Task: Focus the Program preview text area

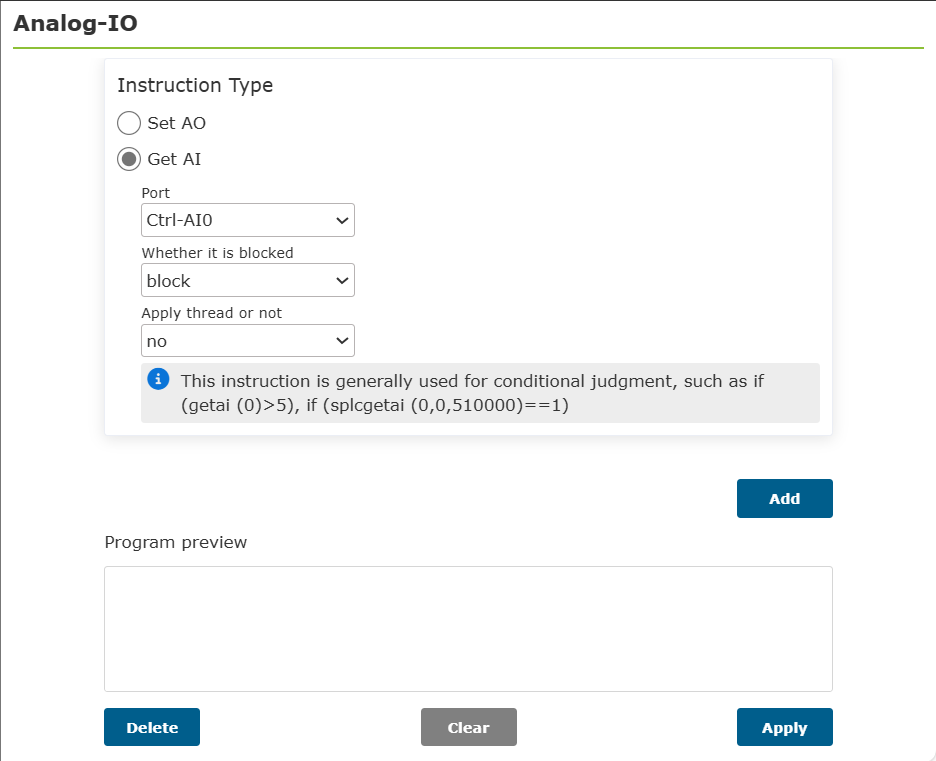Action: [x=469, y=629]
